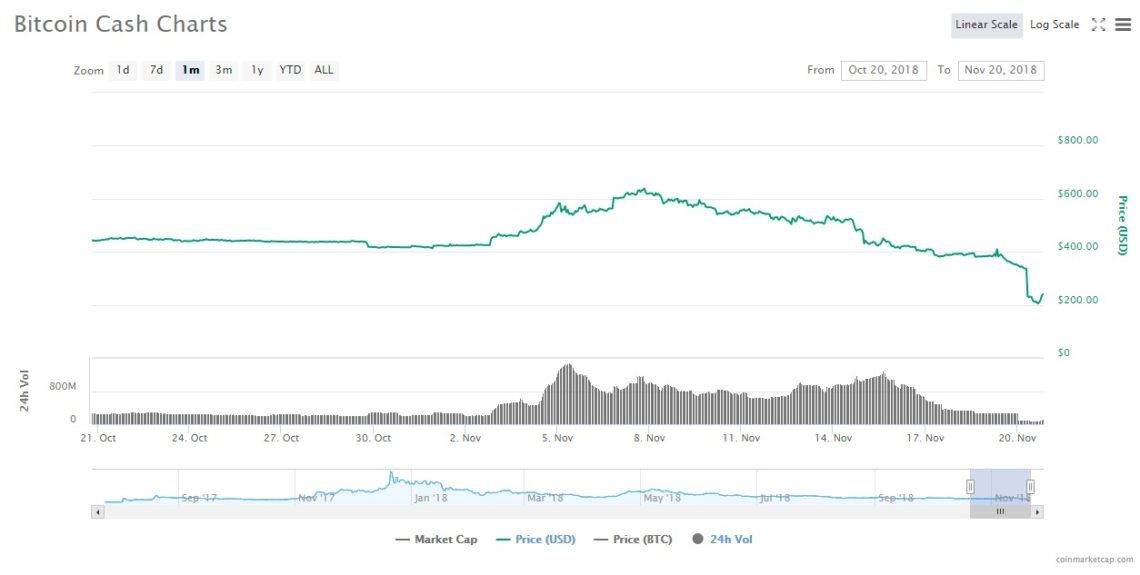Select YTD zoom range
The width and height of the screenshot is (1140, 575).
click(x=290, y=70)
